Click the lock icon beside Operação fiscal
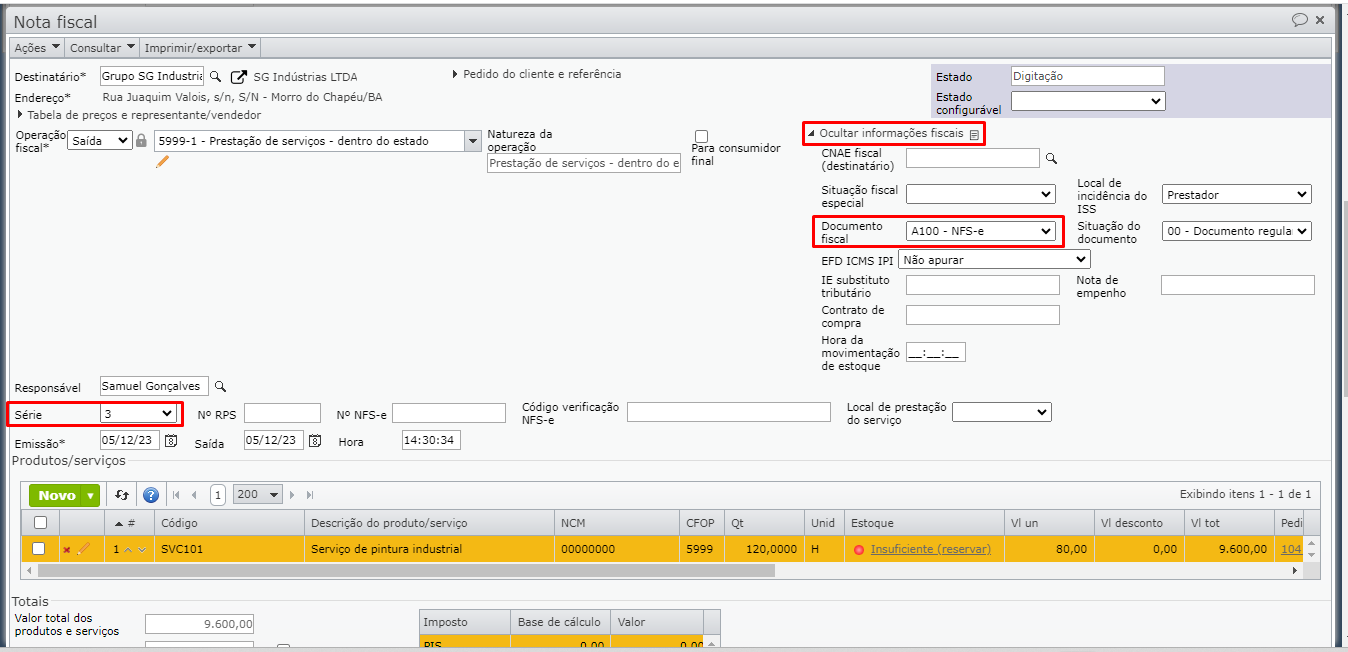Image resolution: width=1348 pixels, height=652 pixels. click(x=141, y=141)
